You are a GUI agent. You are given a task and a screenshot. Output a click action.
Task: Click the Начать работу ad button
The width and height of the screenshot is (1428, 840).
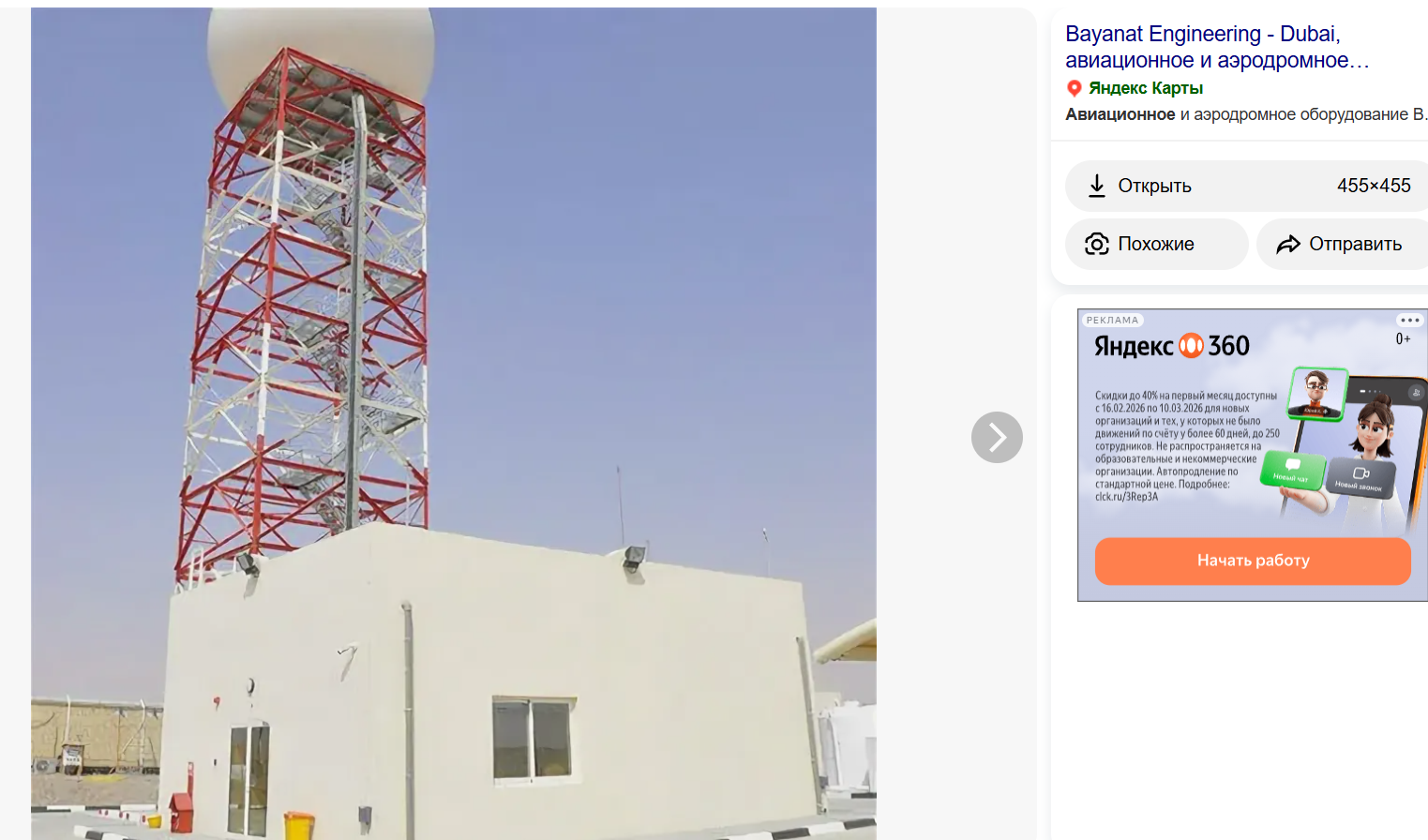1253,561
